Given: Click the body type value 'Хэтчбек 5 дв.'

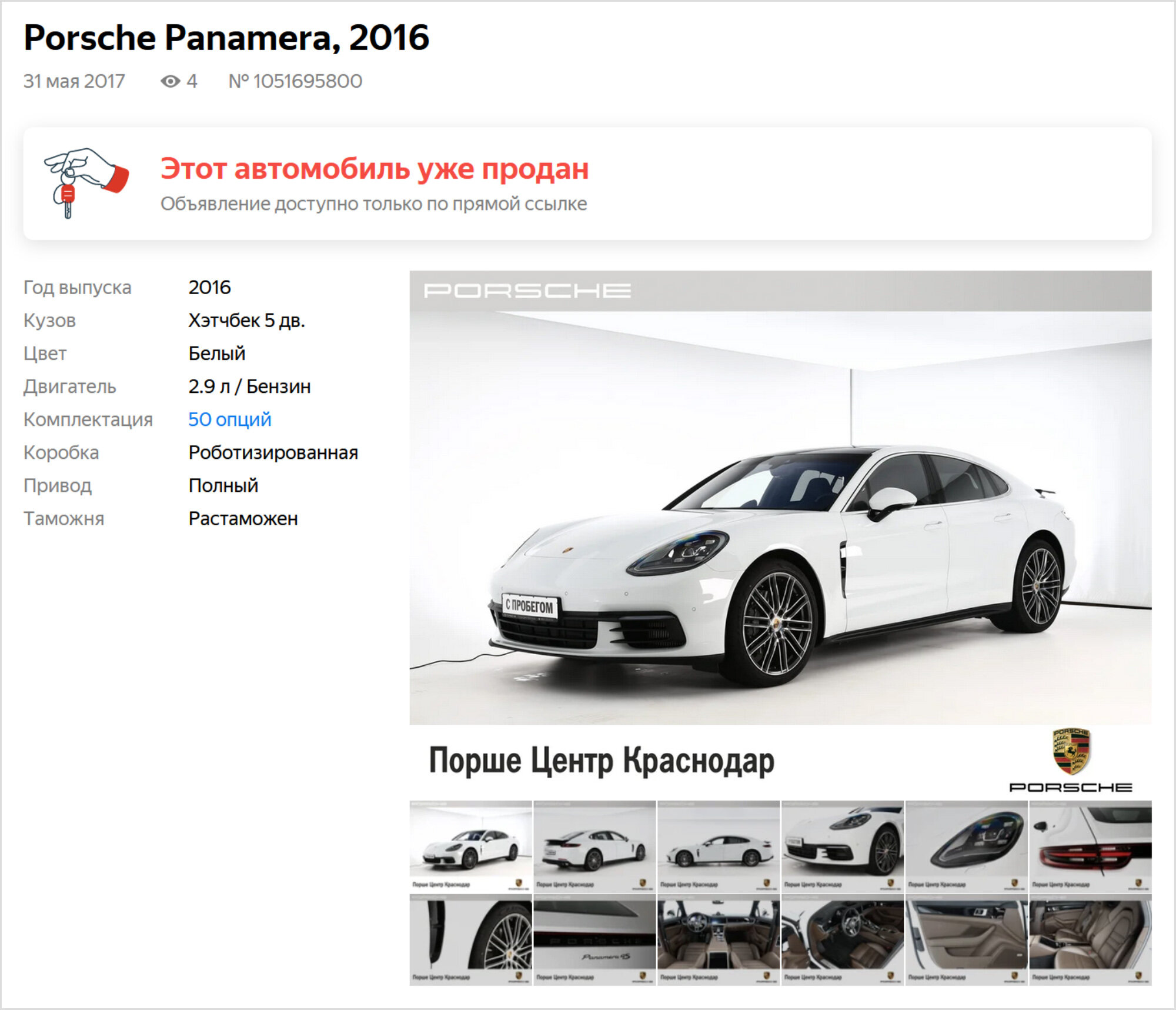Looking at the screenshot, I should point(246,321).
